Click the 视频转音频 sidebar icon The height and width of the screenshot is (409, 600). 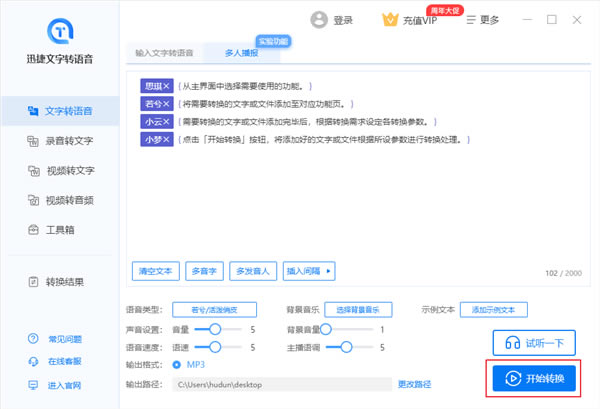(33, 200)
